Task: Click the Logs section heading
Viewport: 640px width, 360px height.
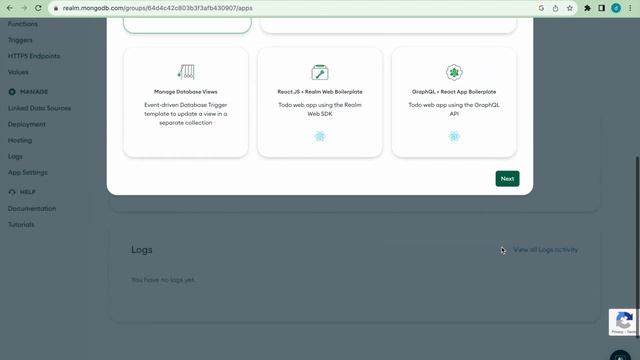Action: tap(142, 250)
